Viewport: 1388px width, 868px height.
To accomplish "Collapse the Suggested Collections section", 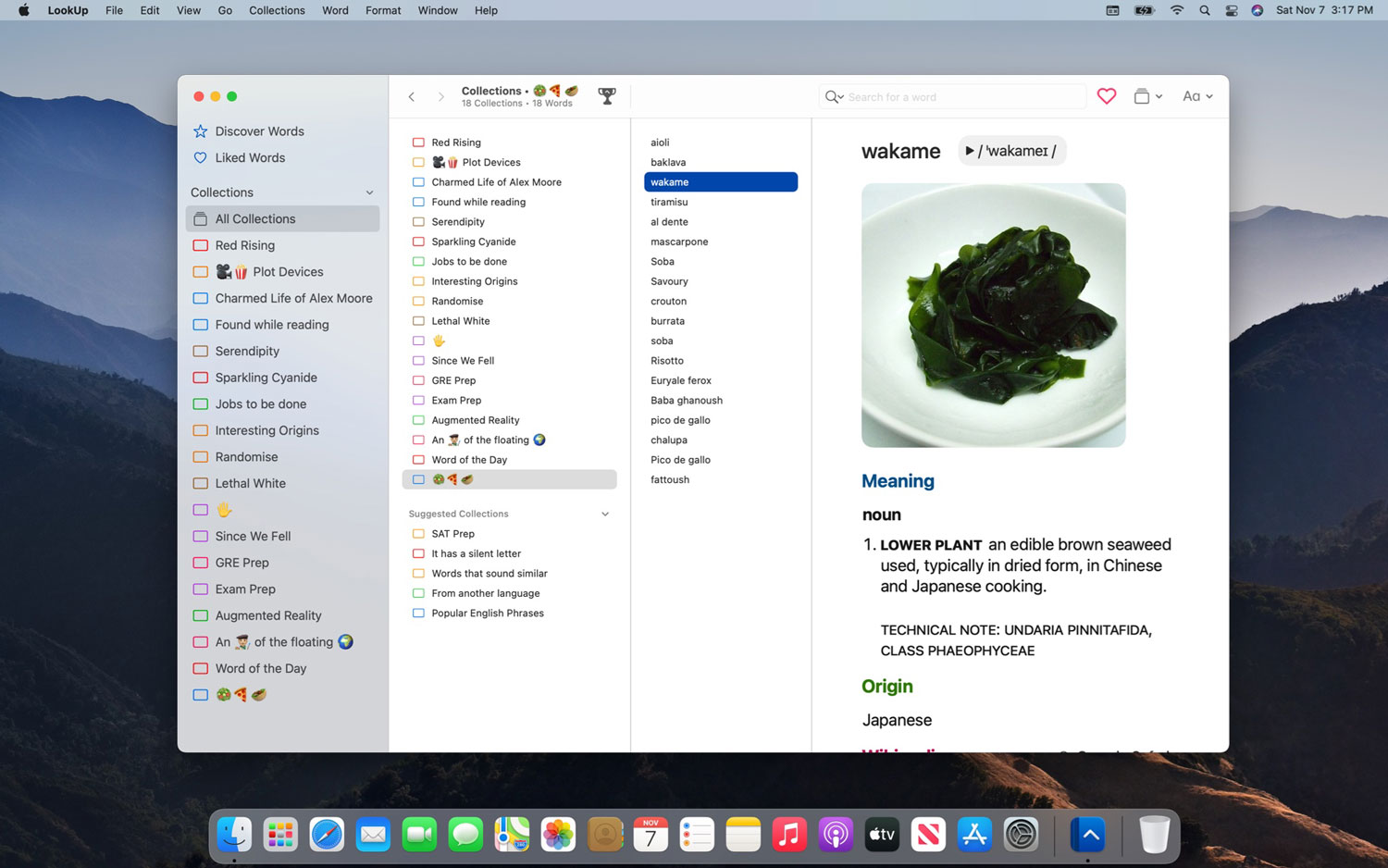I will (x=605, y=515).
